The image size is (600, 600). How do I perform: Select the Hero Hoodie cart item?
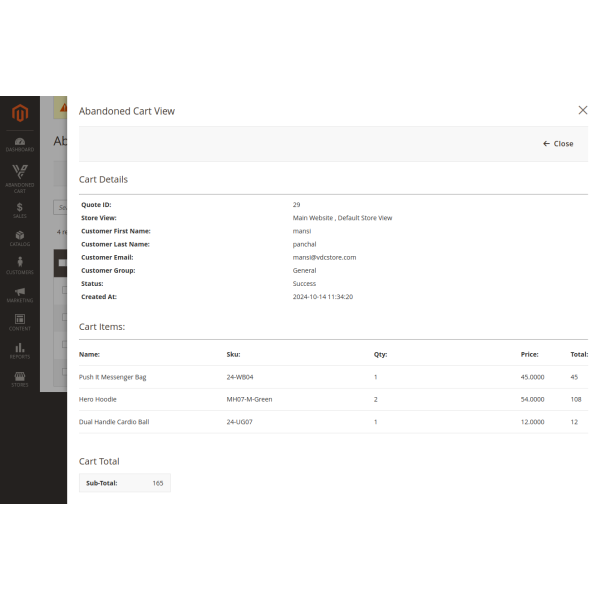coord(98,399)
